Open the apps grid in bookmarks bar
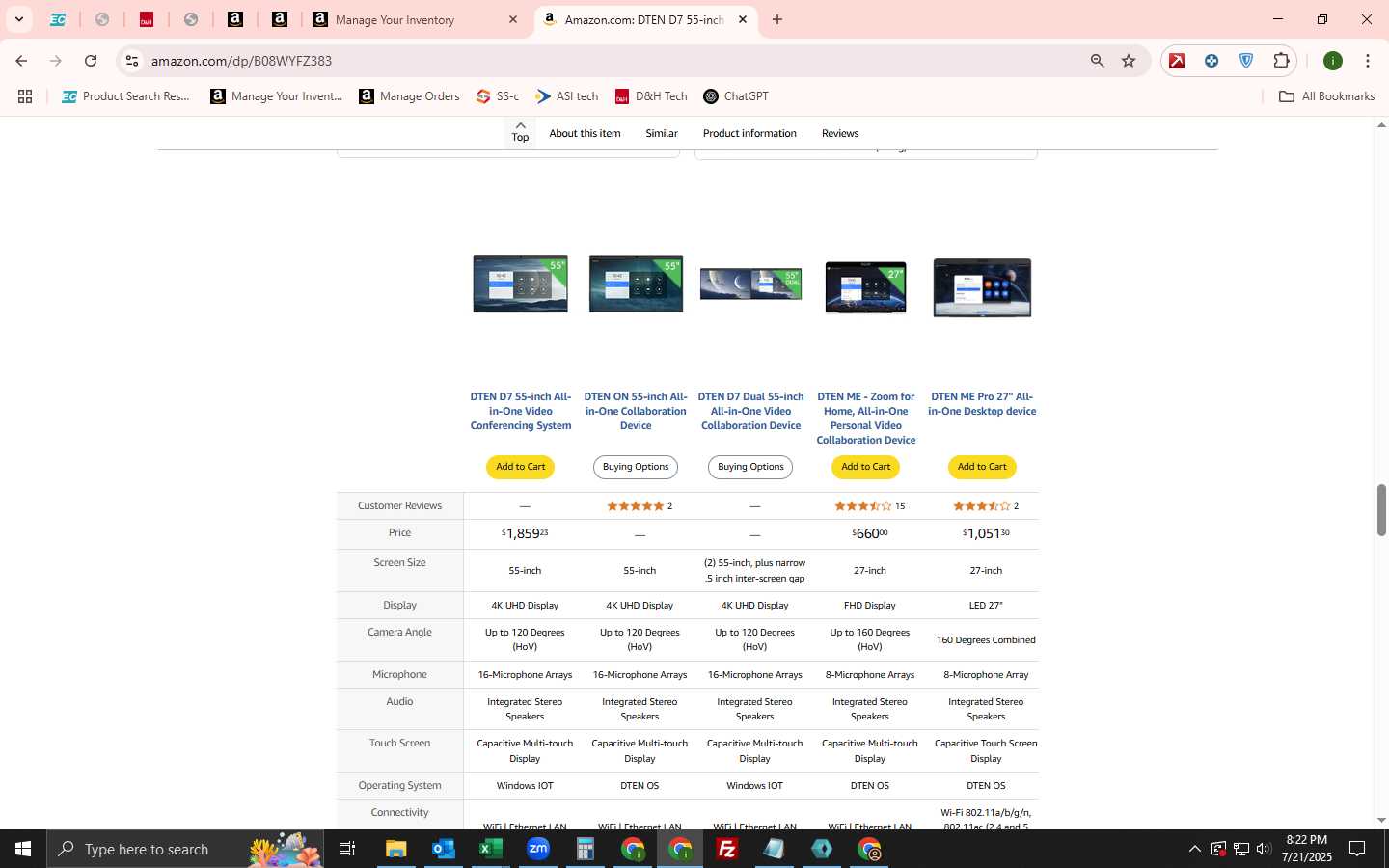Screen dimensions: 1389x868 coord(25,96)
